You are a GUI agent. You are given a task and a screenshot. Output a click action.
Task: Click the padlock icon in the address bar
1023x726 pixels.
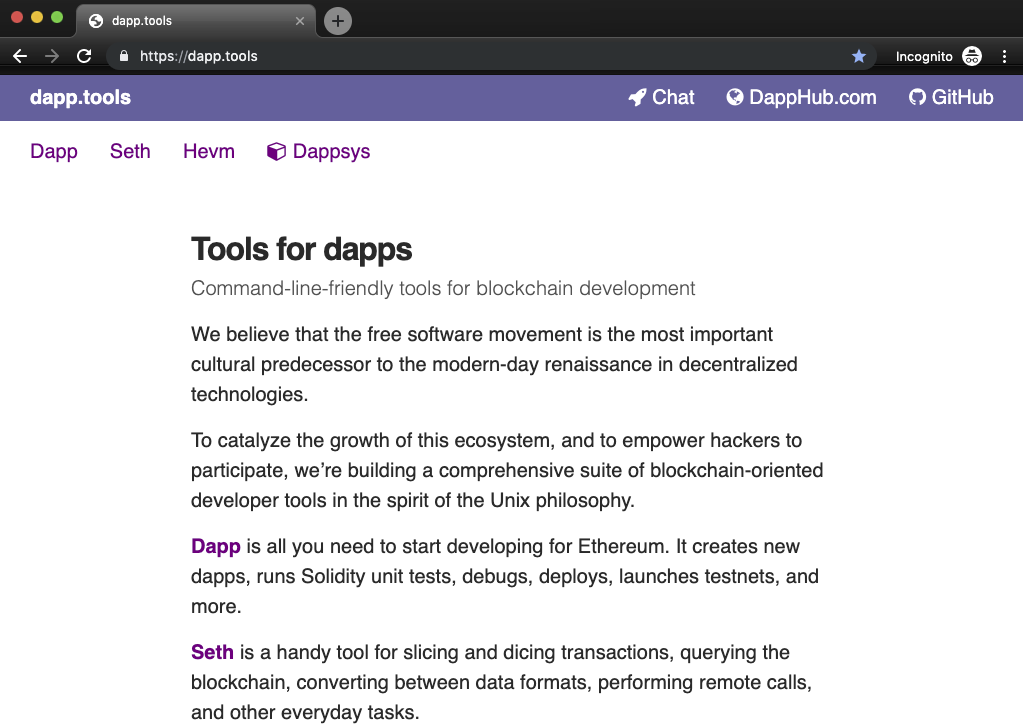point(124,56)
